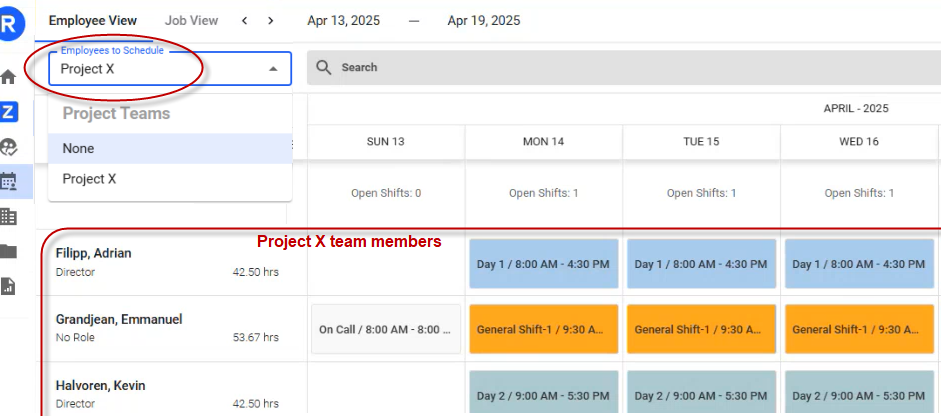Image resolution: width=941 pixels, height=416 pixels.
Task: Open the dashboard gauge sidebar icon
Action: [x=9, y=147]
